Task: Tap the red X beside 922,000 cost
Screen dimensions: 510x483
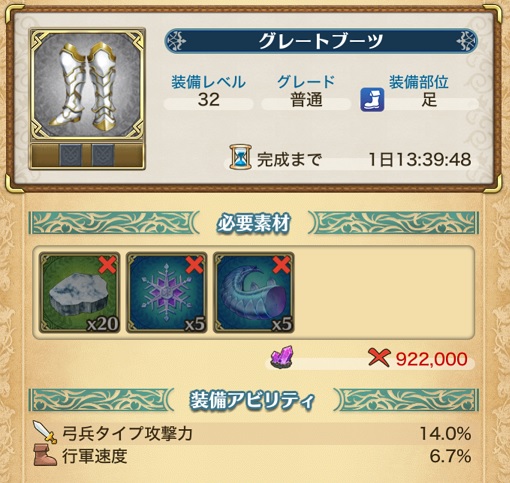Action: [x=379, y=357]
